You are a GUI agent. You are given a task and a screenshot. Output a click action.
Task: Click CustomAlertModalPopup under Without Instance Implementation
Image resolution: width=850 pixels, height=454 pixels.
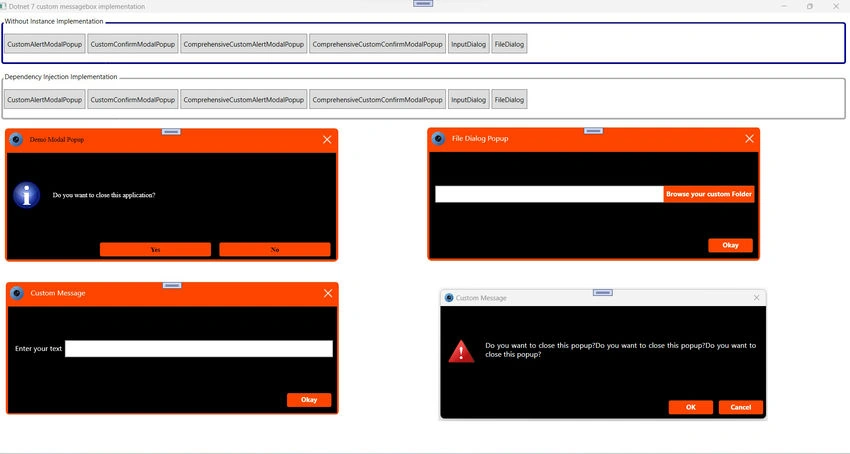pos(44,44)
